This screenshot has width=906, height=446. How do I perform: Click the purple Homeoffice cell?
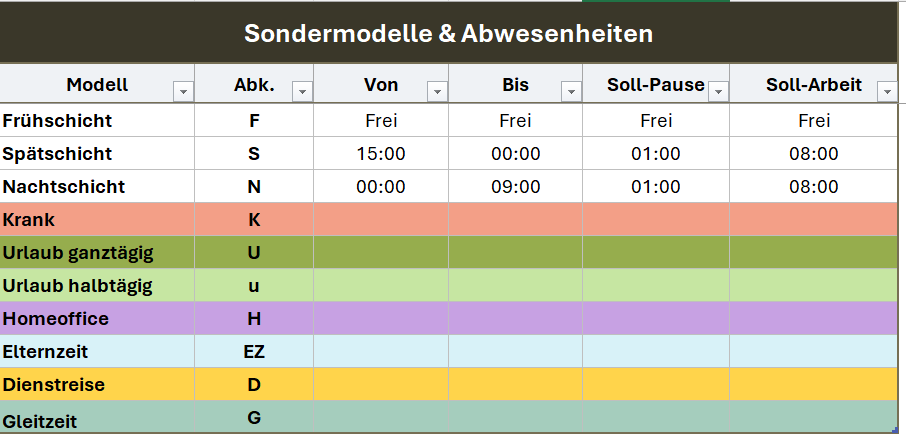click(x=56, y=319)
